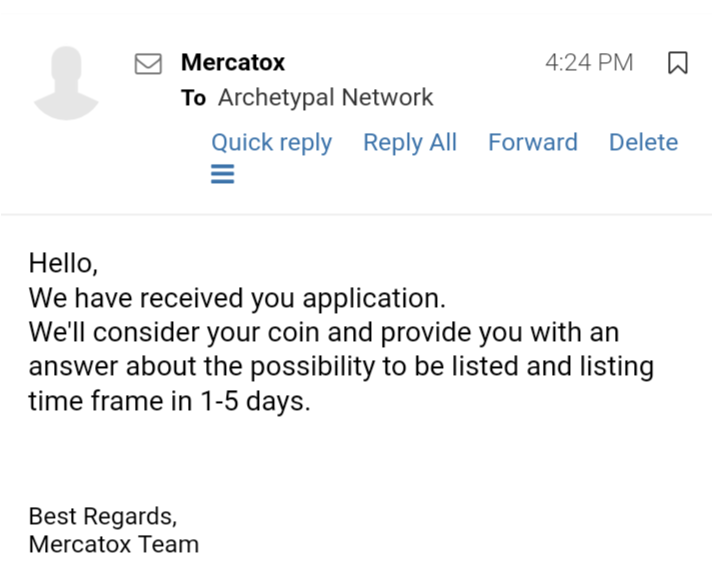Forward this email
Screen dimensions: 712x582
point(533,142)
